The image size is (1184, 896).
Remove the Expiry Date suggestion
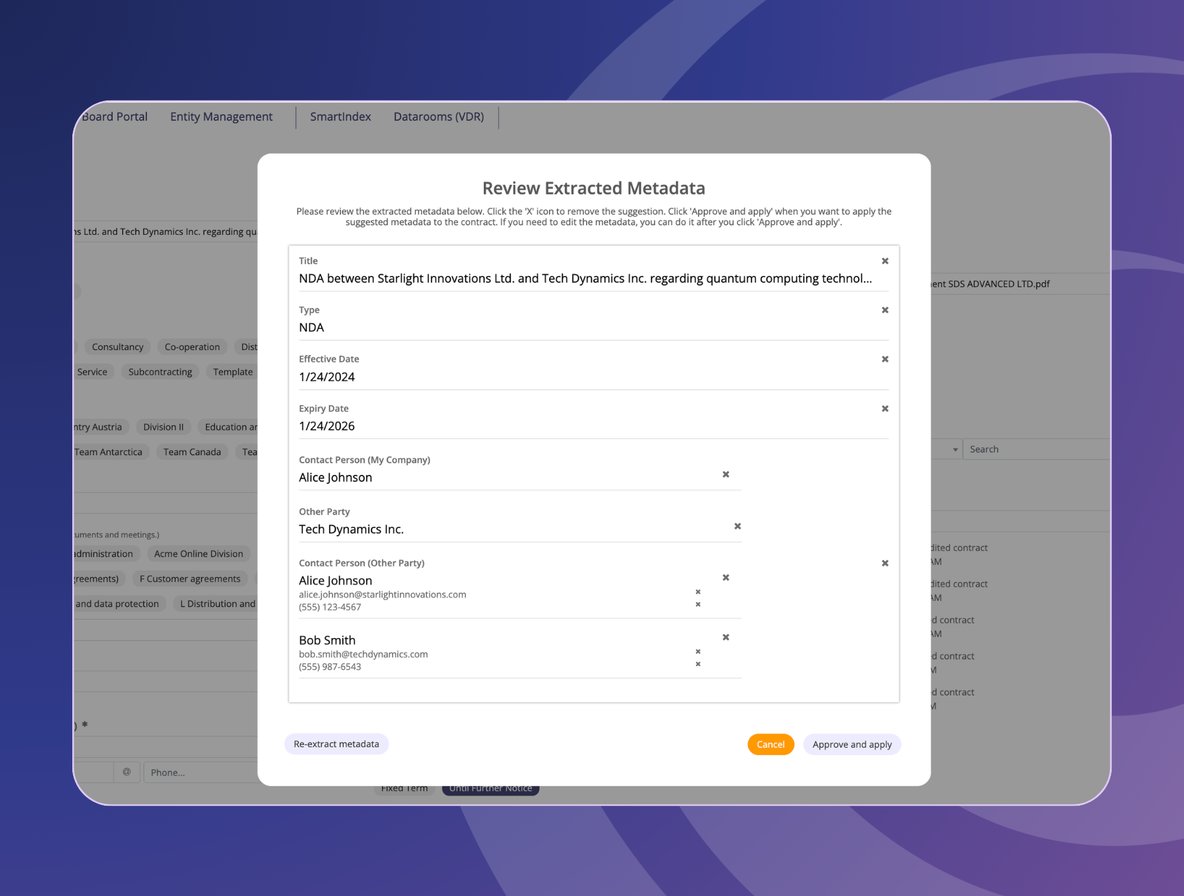(x=885, y=408)
